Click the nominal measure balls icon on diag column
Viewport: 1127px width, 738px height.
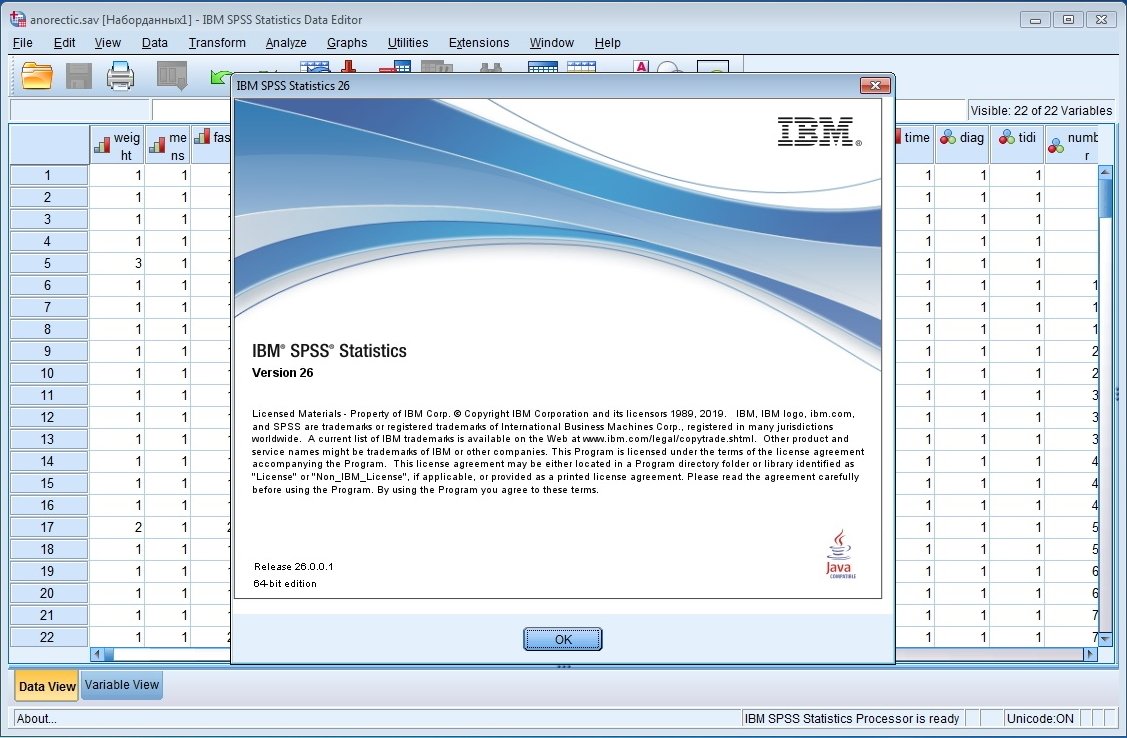[947, 138]
